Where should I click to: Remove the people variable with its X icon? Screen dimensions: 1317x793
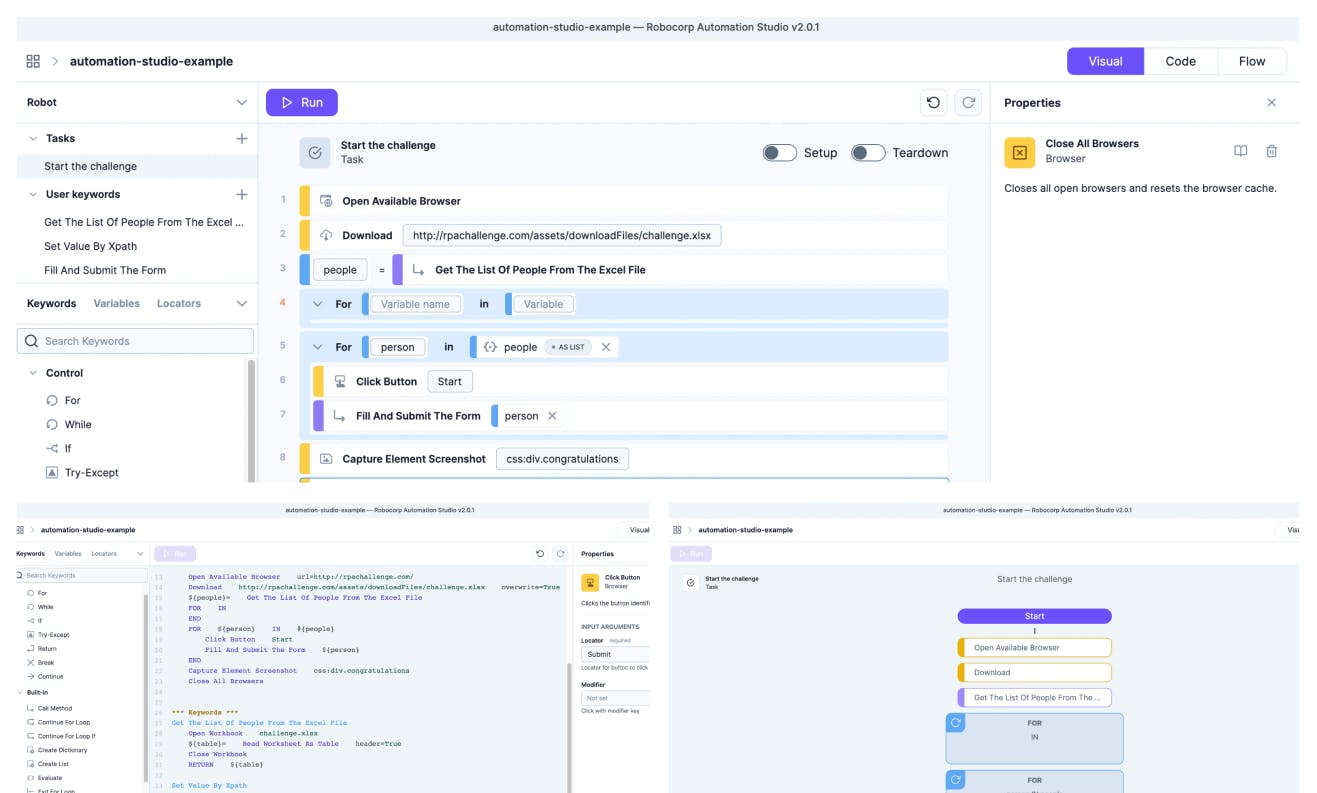pos(606,347)
